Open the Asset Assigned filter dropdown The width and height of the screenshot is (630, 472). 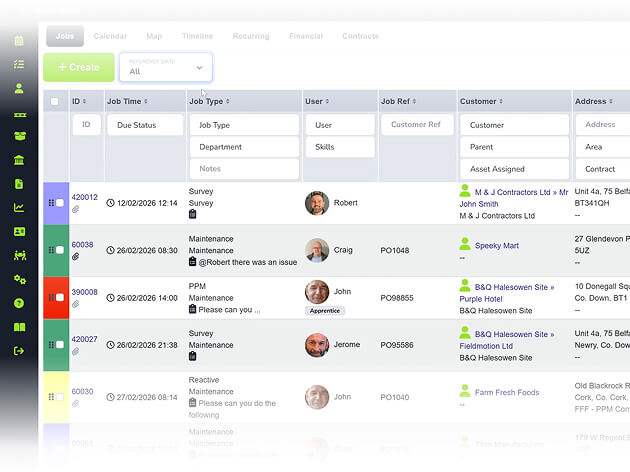pyautogui.click(x=515, y=169)
